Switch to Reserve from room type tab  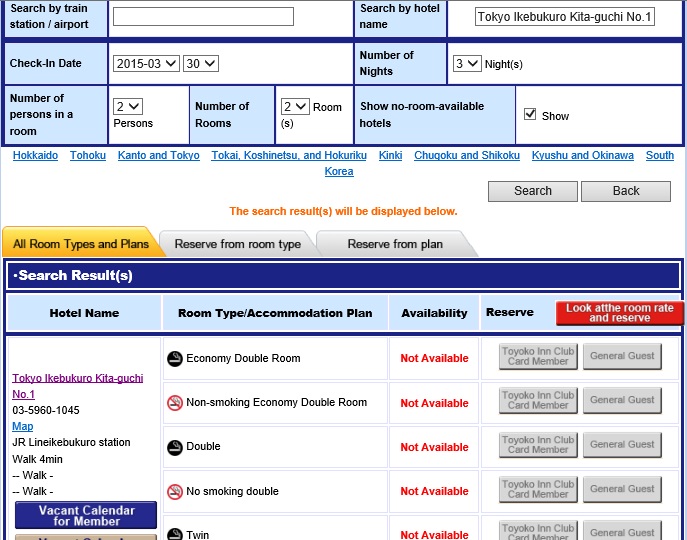tap(237, 244)
